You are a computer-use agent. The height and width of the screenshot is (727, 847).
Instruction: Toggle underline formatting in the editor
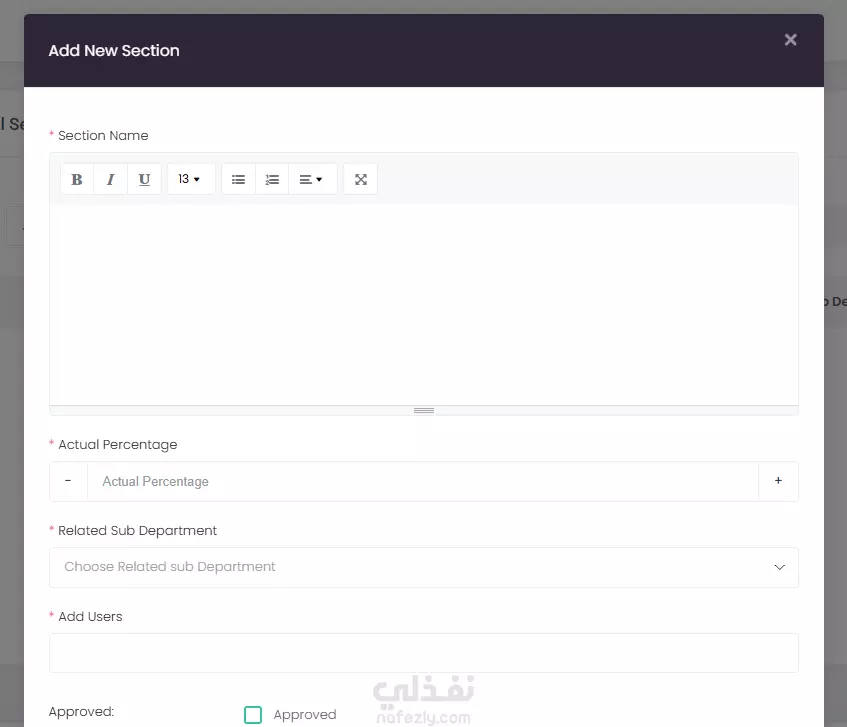[x=144, y=179]
